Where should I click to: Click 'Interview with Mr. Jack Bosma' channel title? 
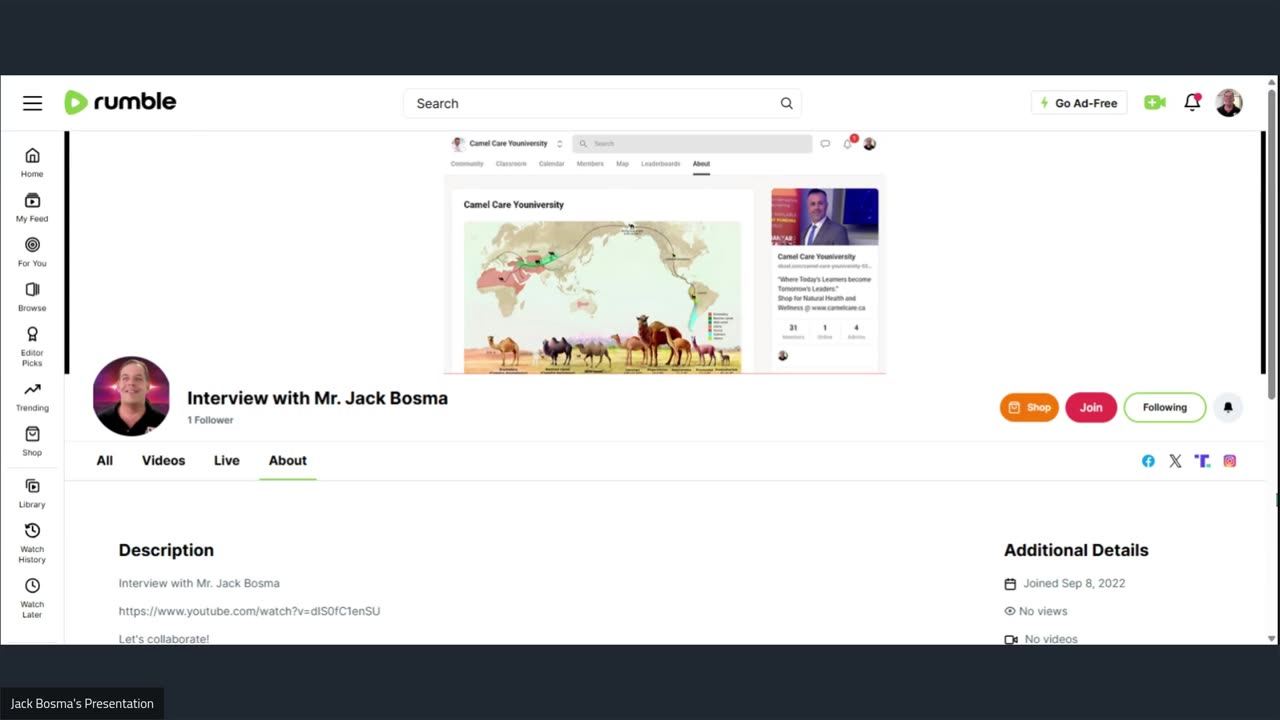pos(317,398)
